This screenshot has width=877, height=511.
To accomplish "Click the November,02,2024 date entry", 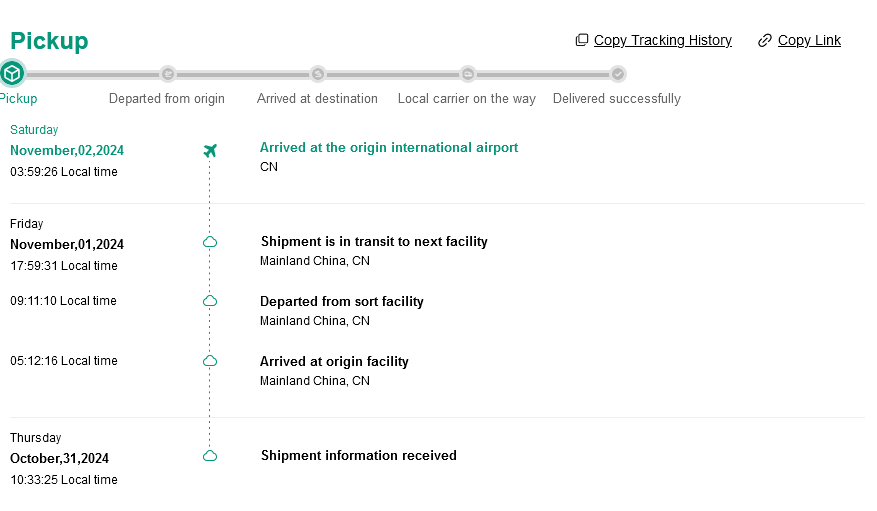I will [67, 151].
